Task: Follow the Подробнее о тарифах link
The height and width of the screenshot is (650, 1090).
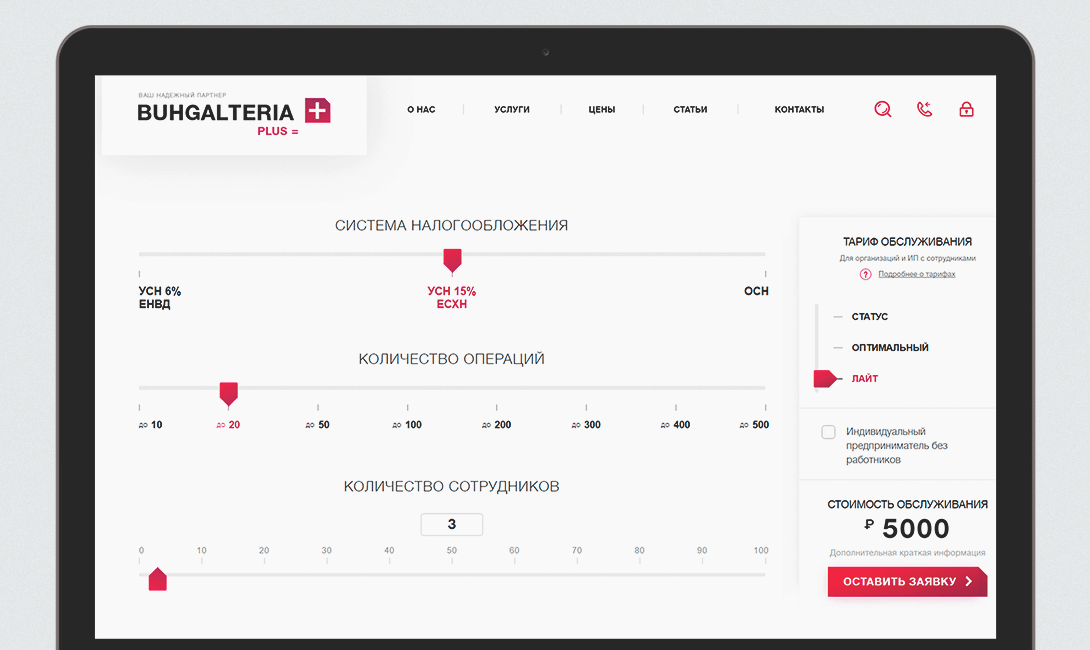Action: pos(917,274)
